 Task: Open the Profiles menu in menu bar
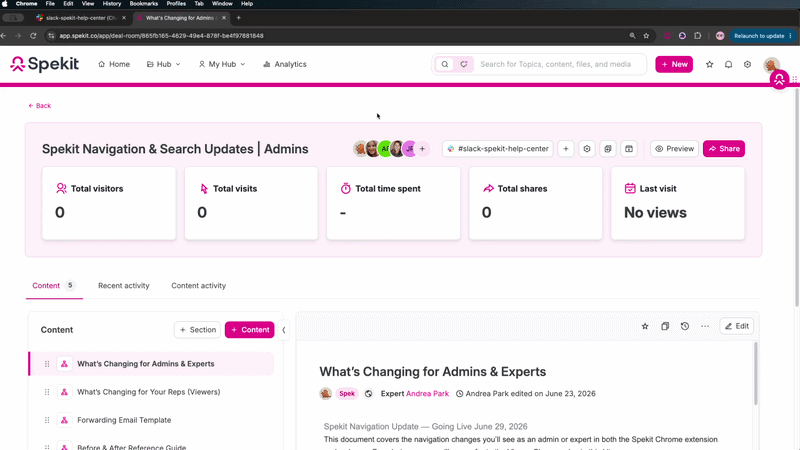tap(176, 4)
